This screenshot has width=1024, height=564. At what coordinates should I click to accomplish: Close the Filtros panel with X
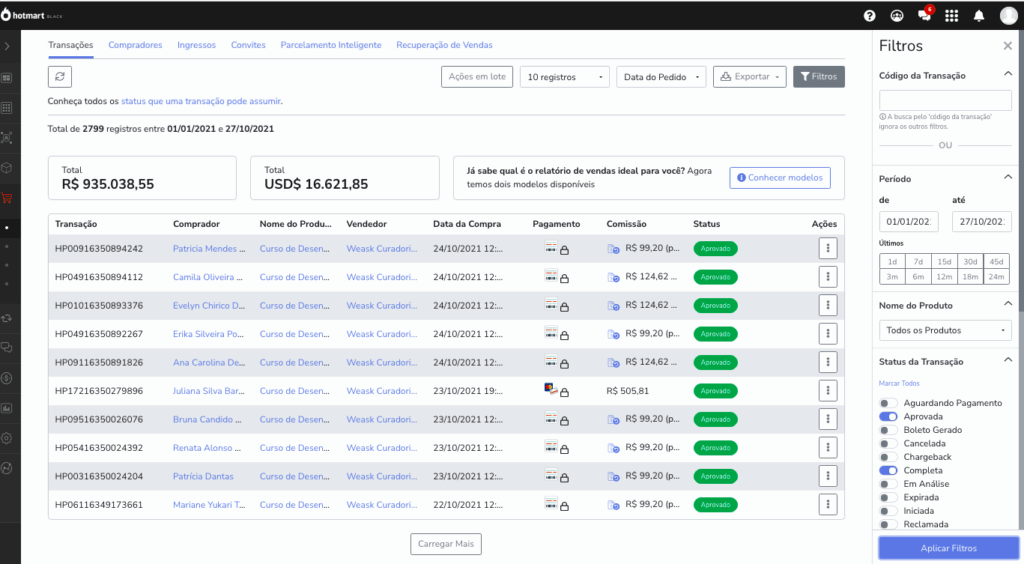coord(1008,46)
